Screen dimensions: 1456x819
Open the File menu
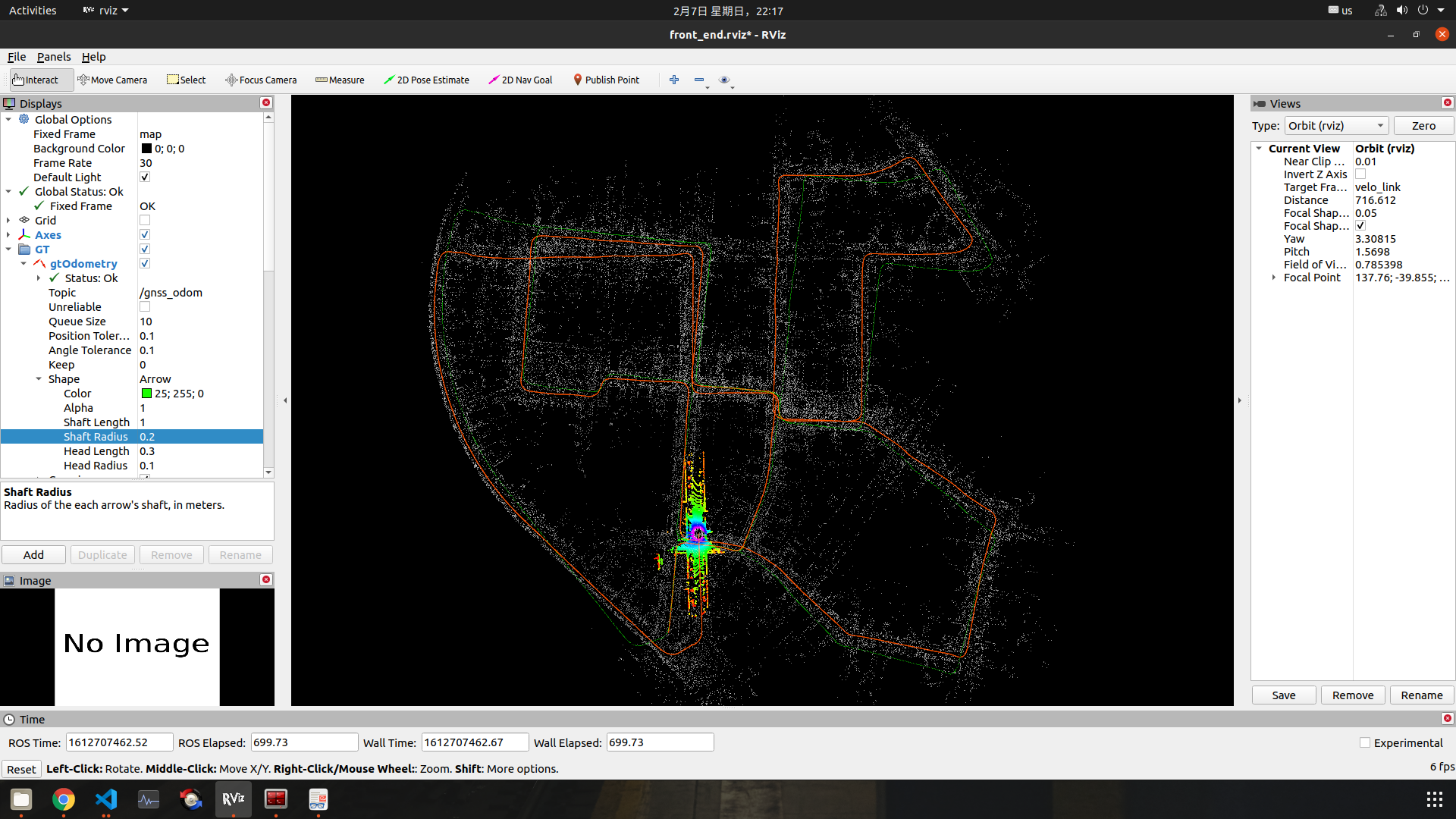17,57
